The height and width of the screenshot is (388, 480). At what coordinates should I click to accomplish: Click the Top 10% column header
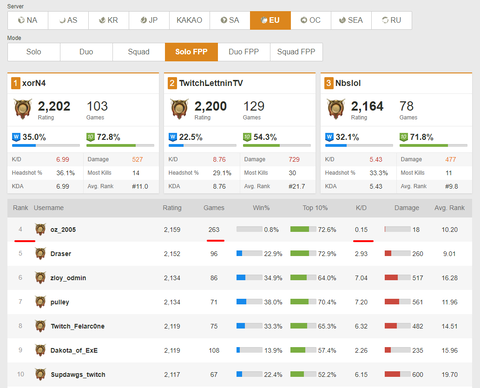[x=315, y=208]
